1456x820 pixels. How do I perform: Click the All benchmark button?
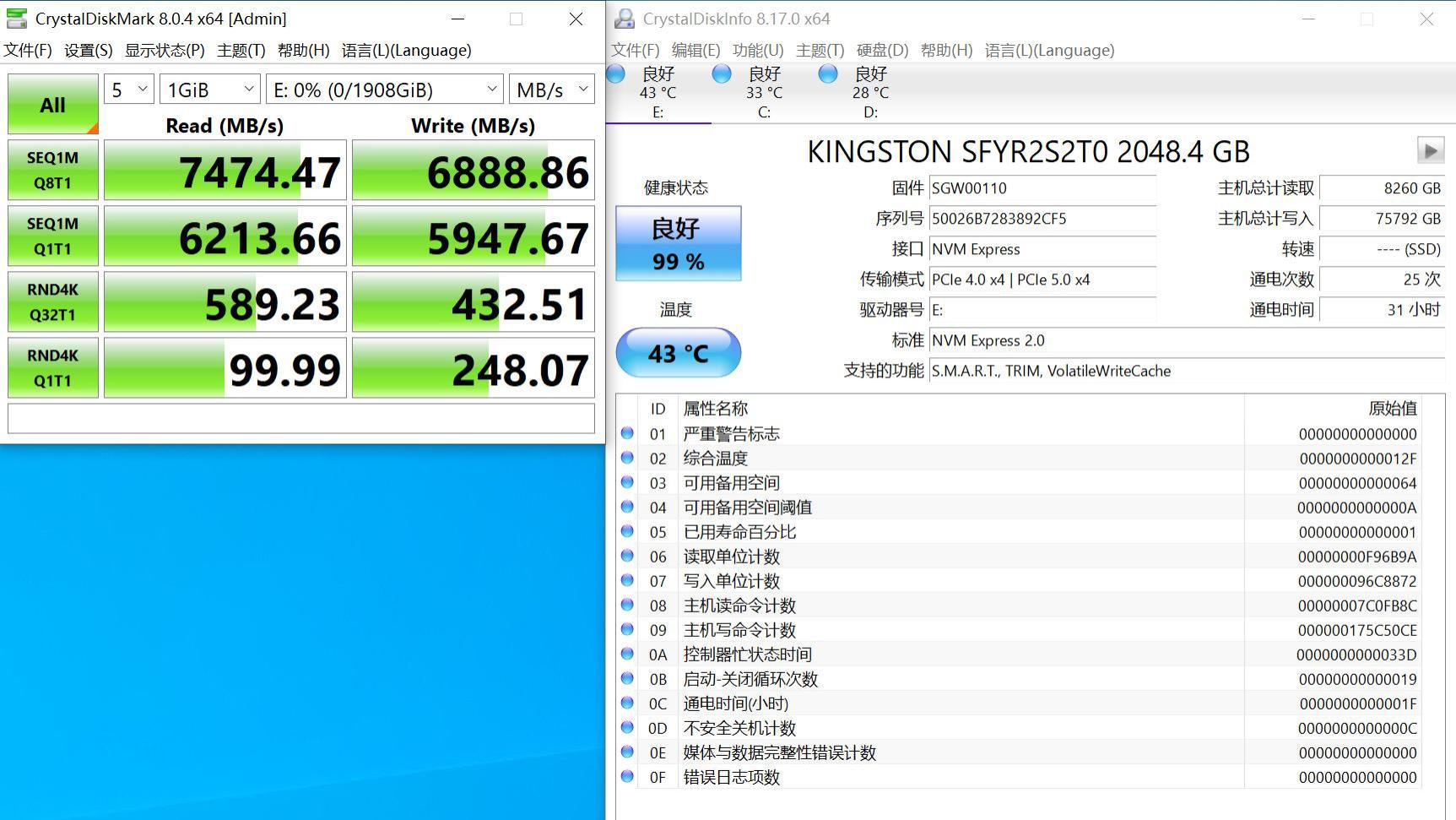point(53,105)
